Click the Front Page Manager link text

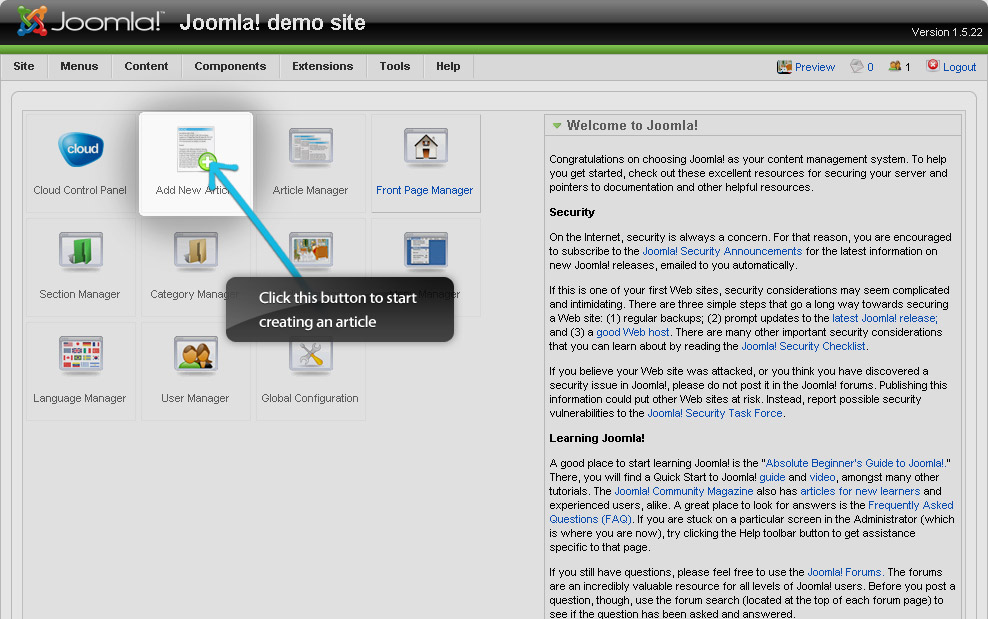pos(424,190)
